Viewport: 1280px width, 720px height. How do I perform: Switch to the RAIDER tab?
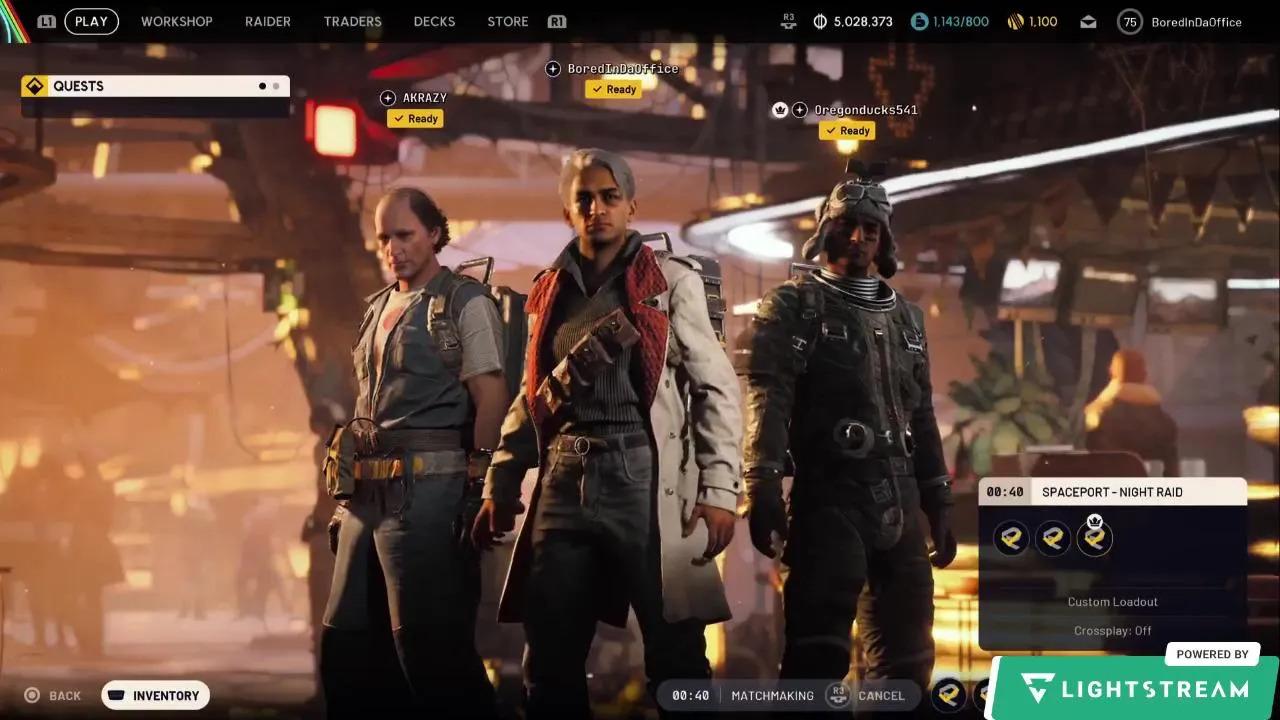click(268, 21)
